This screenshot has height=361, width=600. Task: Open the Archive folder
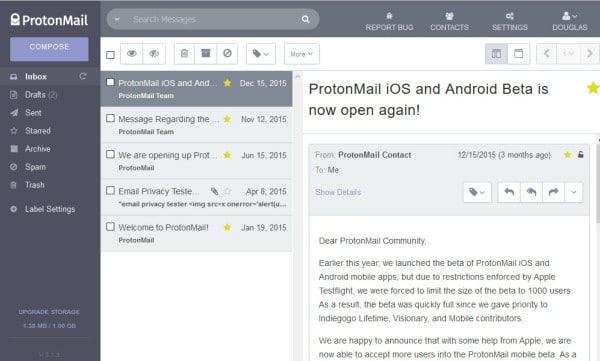[38, 149]
